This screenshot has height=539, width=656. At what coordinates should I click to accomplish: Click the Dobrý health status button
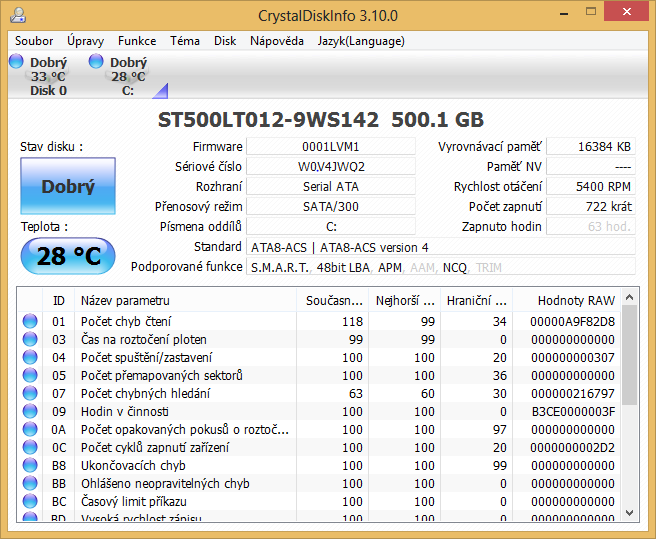(68, 186)
